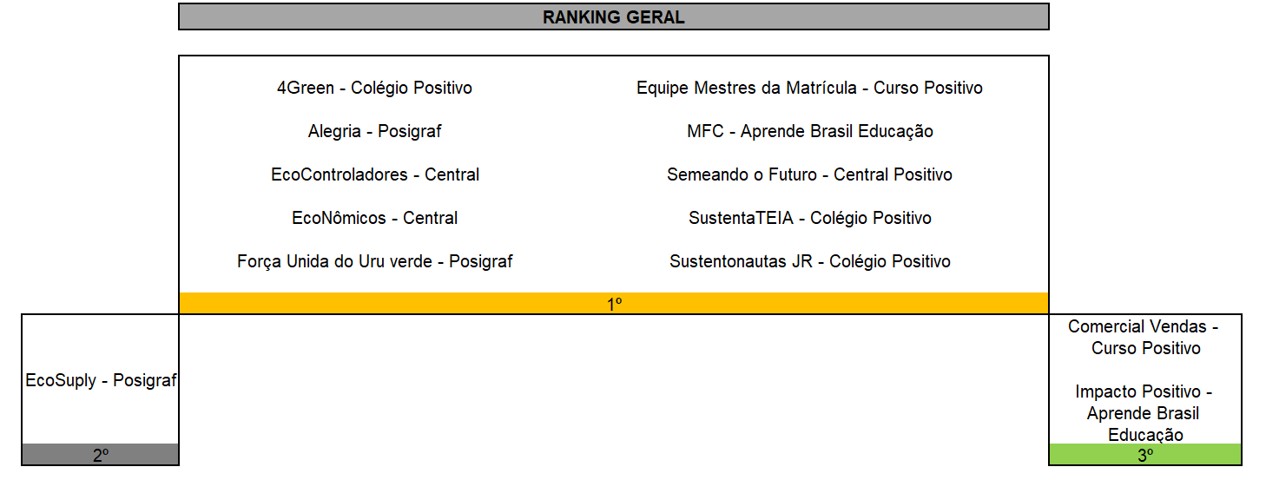Select EcoSuply - Posigraf in second place

pos(101,381)
